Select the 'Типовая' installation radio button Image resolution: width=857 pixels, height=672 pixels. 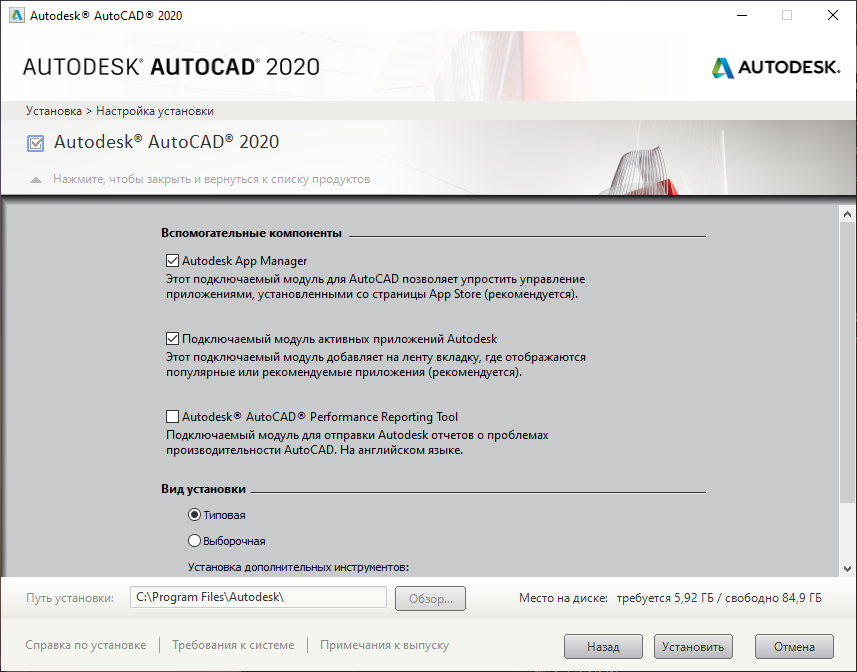194,515
